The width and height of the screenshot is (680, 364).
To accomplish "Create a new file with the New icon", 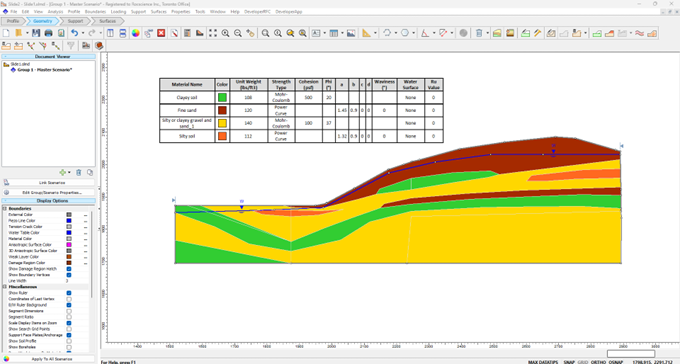I will tap(6, 33).
